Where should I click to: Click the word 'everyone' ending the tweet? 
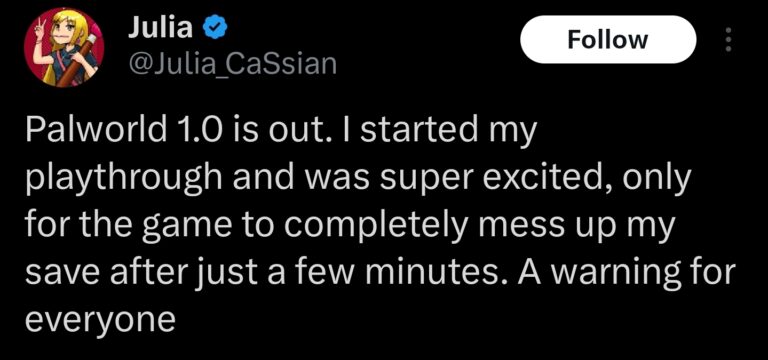(x=99, y=319)
